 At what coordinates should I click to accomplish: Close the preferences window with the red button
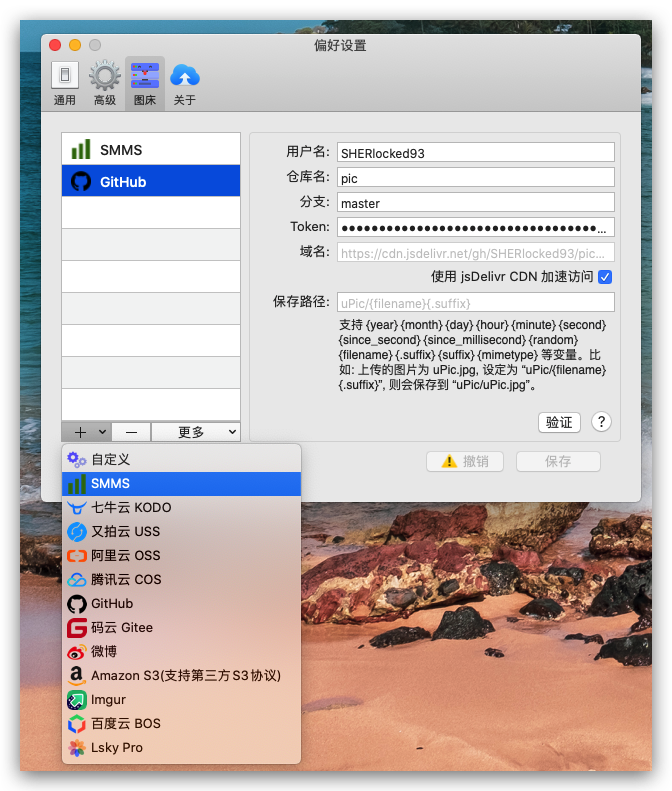[55, 45]
